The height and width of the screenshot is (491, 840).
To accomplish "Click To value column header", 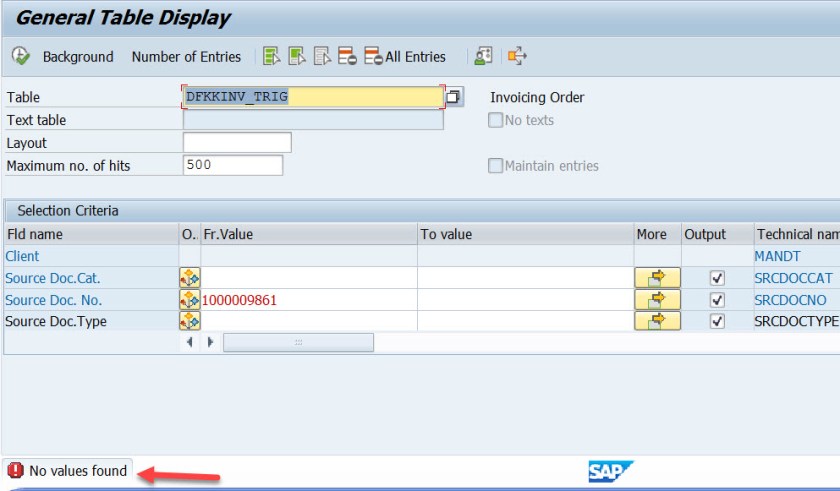I will click(x=526, y=234).
